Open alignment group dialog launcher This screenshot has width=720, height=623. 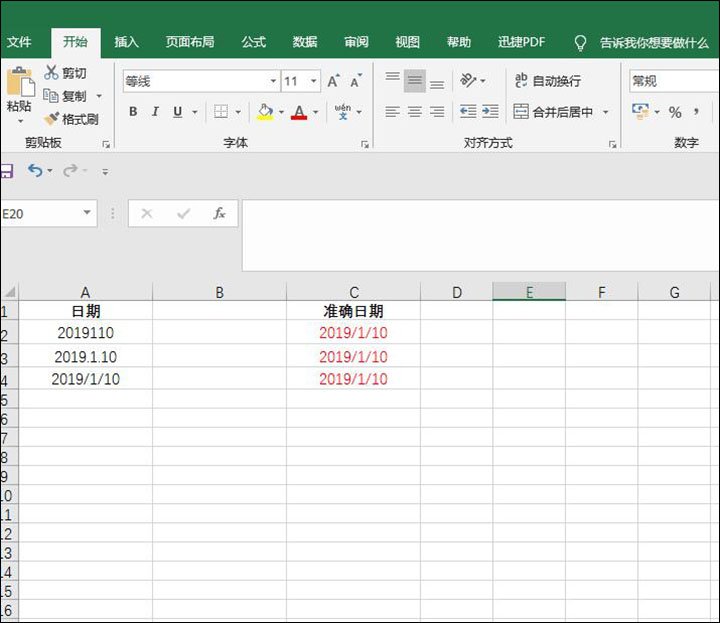click(613, 145)
